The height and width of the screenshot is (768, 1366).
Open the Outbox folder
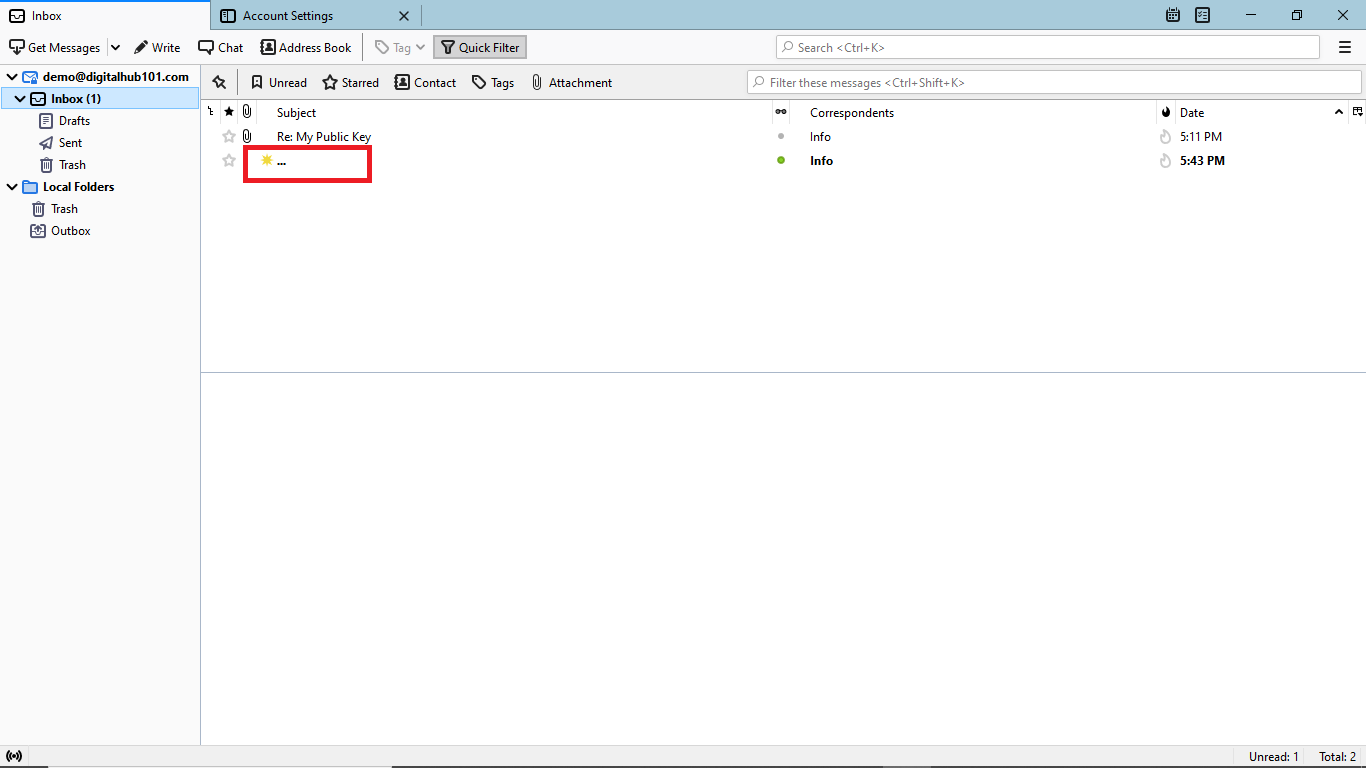[70, 231]
